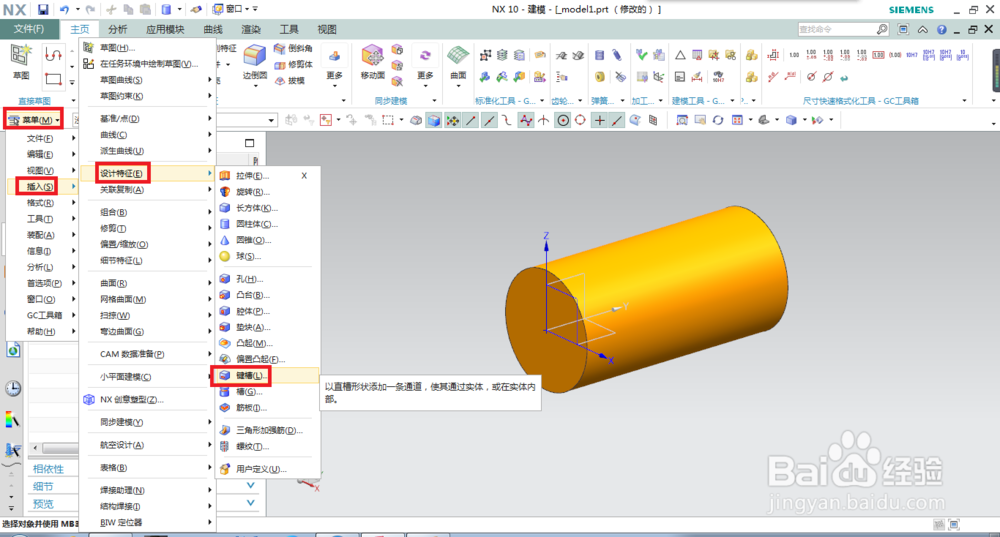Screen dimensions: 1000x537
Task: Click the magnifier icon in command finder
Action: [x=881, y=29]
